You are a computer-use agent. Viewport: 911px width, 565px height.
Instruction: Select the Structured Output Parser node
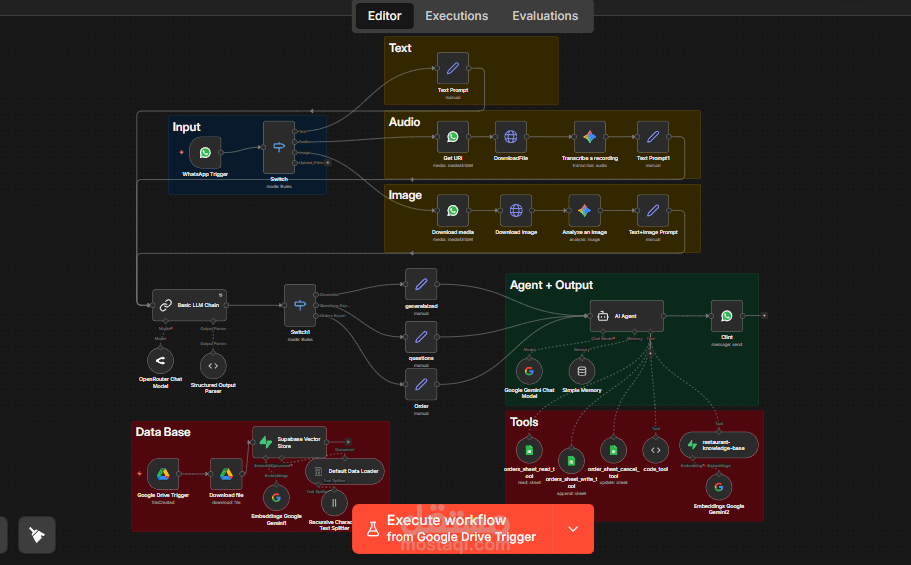213,366
